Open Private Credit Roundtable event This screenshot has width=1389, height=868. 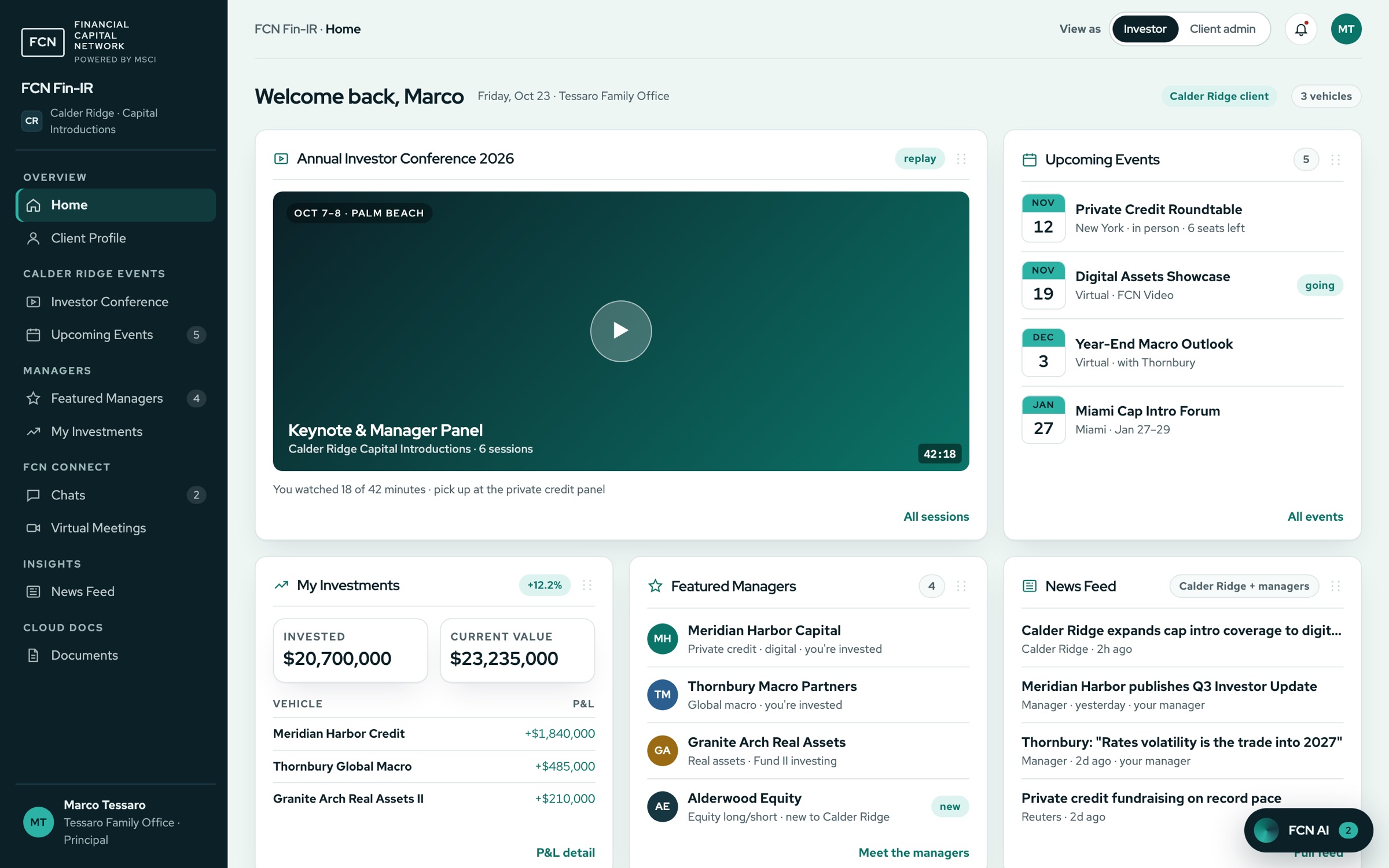[1182, 218]
